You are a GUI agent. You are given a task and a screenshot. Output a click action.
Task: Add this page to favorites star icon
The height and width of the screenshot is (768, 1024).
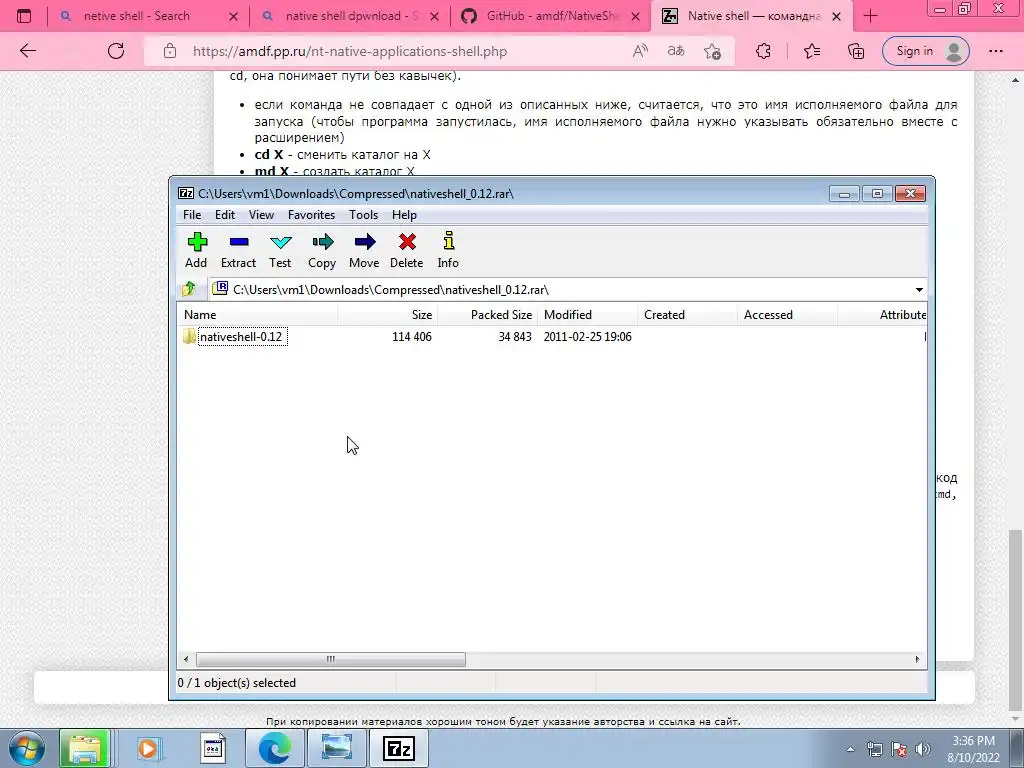(712, 51)
